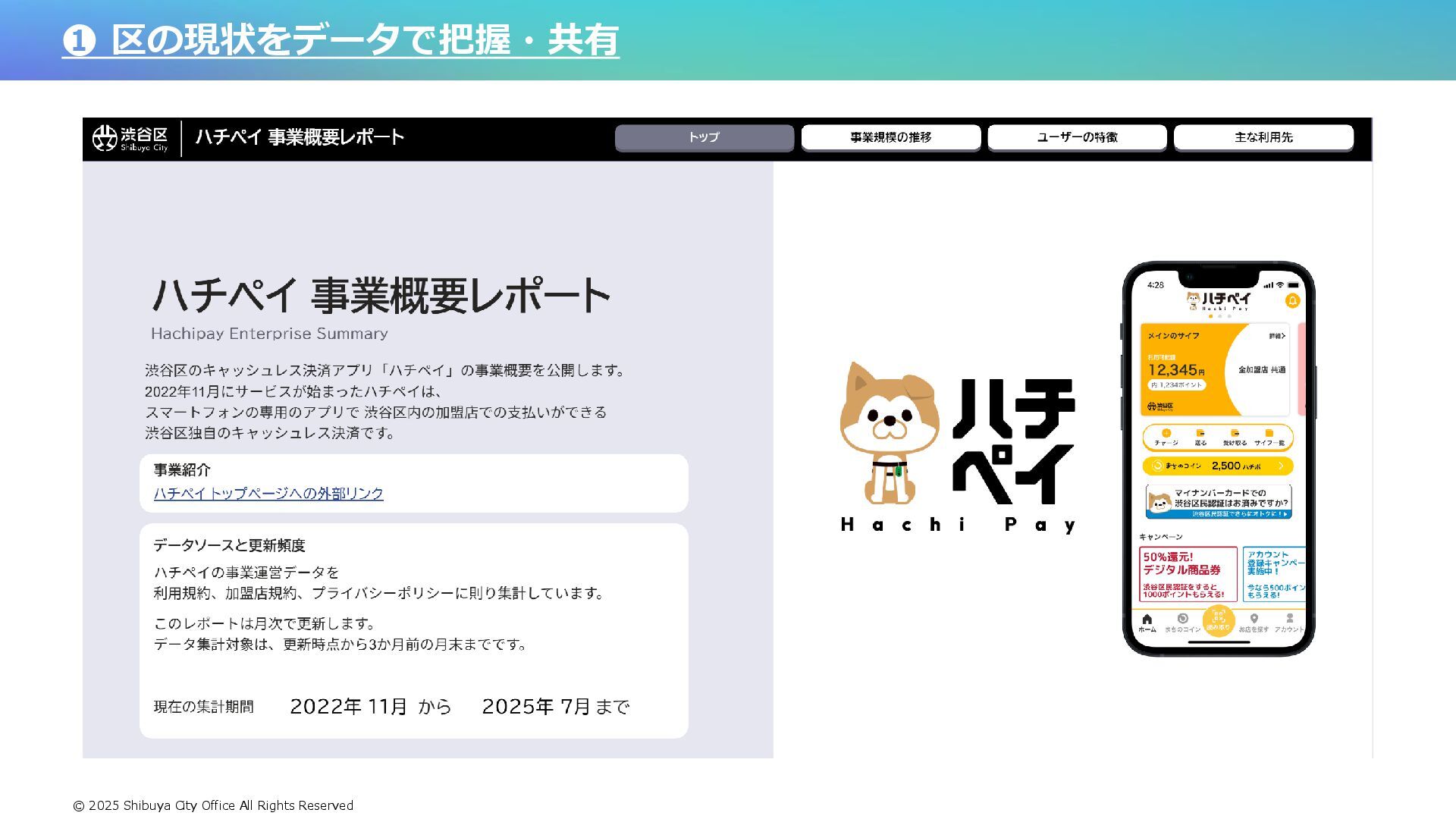
Task: Open 詳細 chevron on main wallet card
Action: (x=1277, y=336)
